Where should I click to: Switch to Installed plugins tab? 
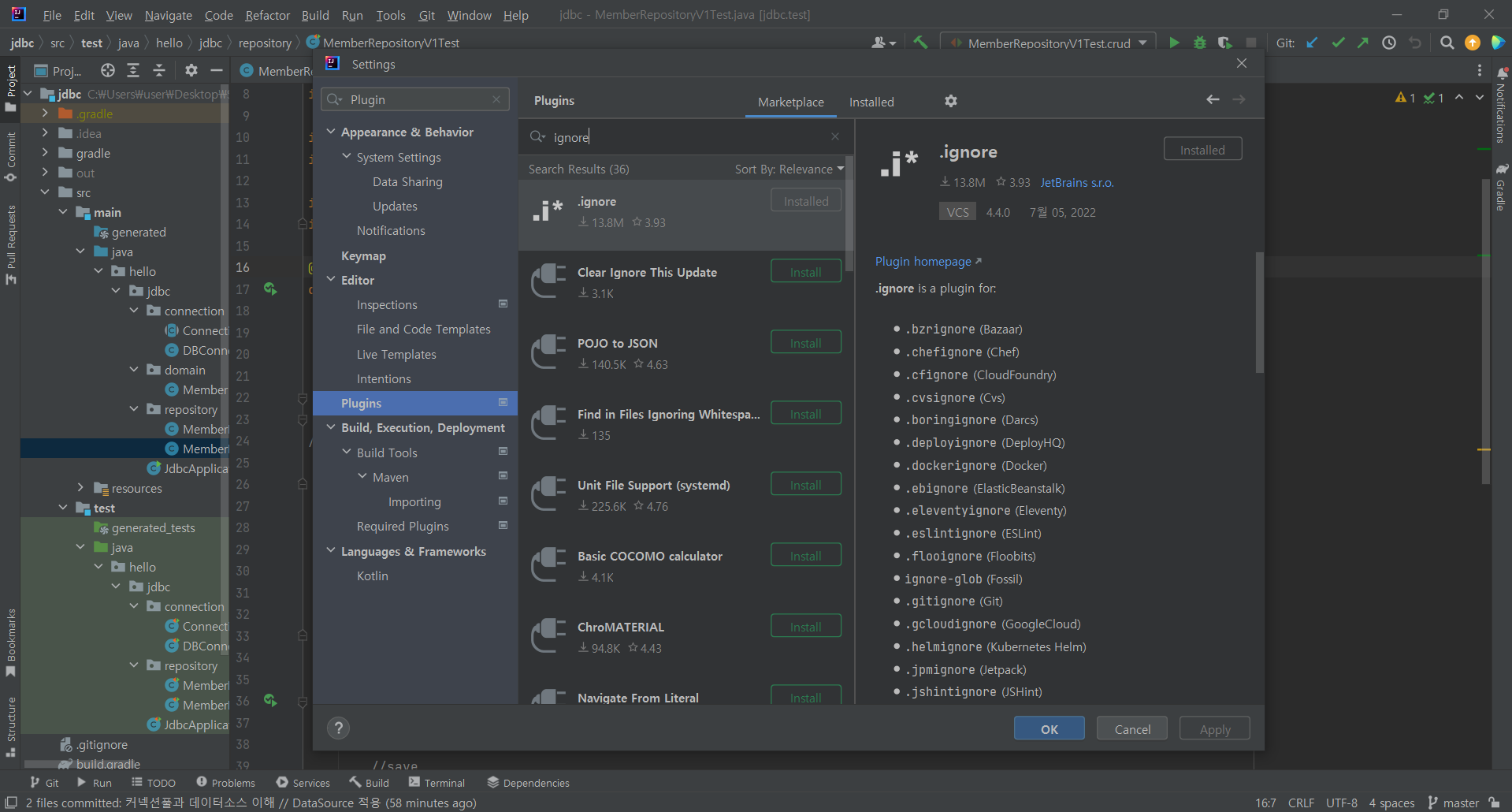pyautogui.click(x=871, y=102)
